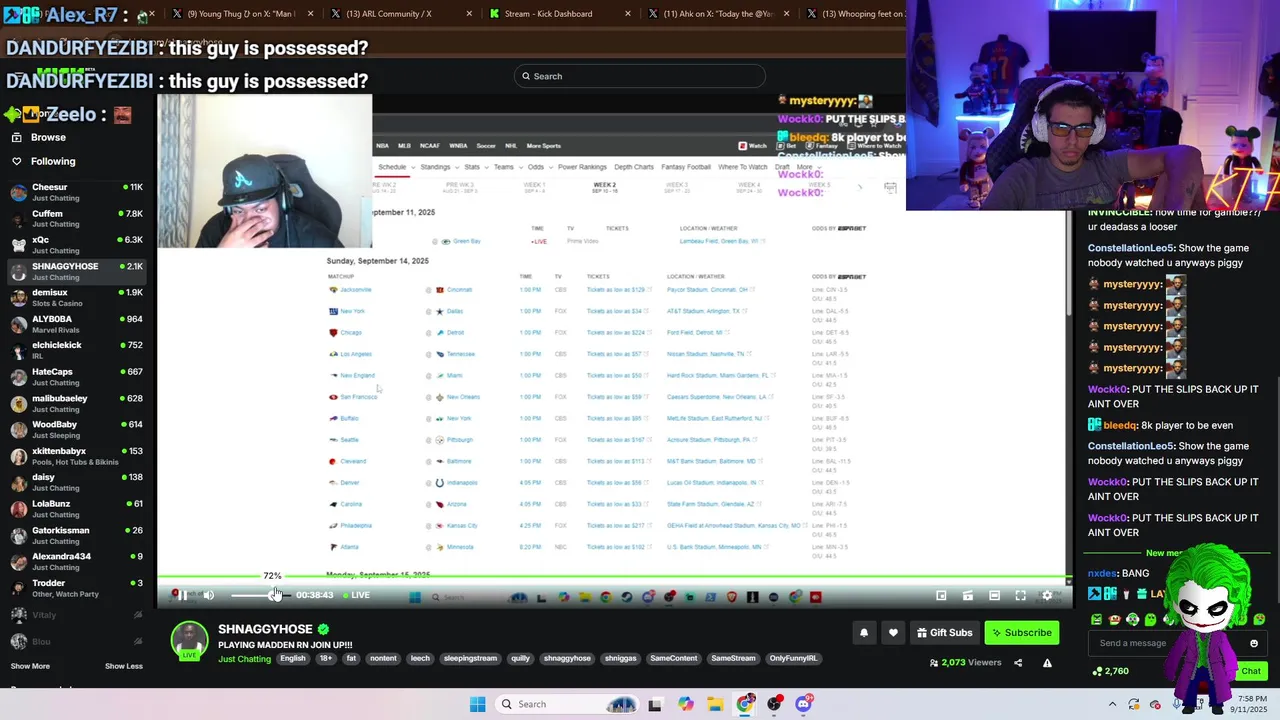Click the channel points 2,760 balance

[1111, 671]
